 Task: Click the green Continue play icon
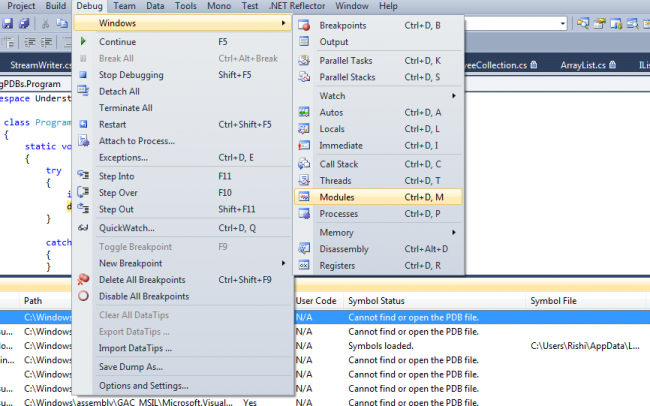[83, 41]
